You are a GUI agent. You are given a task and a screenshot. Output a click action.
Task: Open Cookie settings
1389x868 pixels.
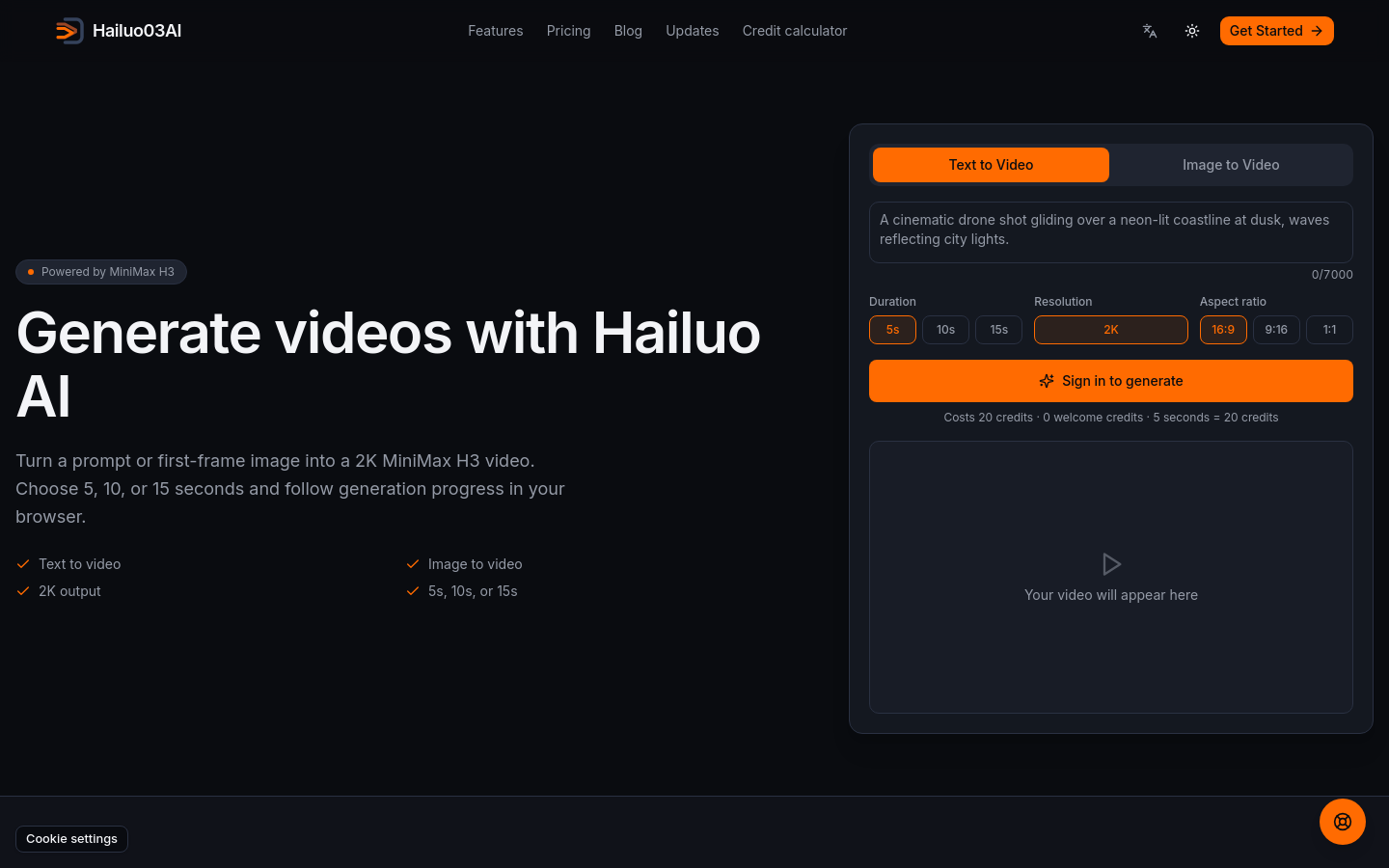[x=72, y=839]
